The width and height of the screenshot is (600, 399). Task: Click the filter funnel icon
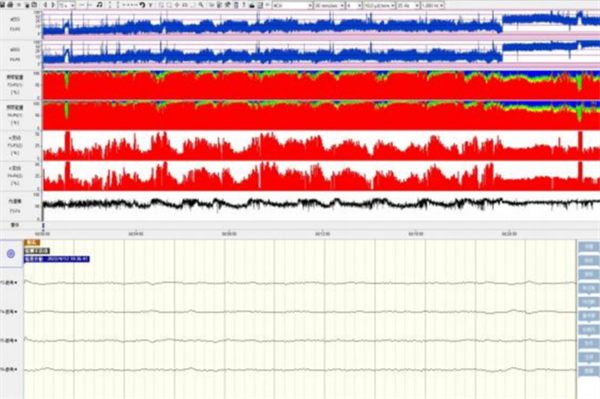point(150,5)
